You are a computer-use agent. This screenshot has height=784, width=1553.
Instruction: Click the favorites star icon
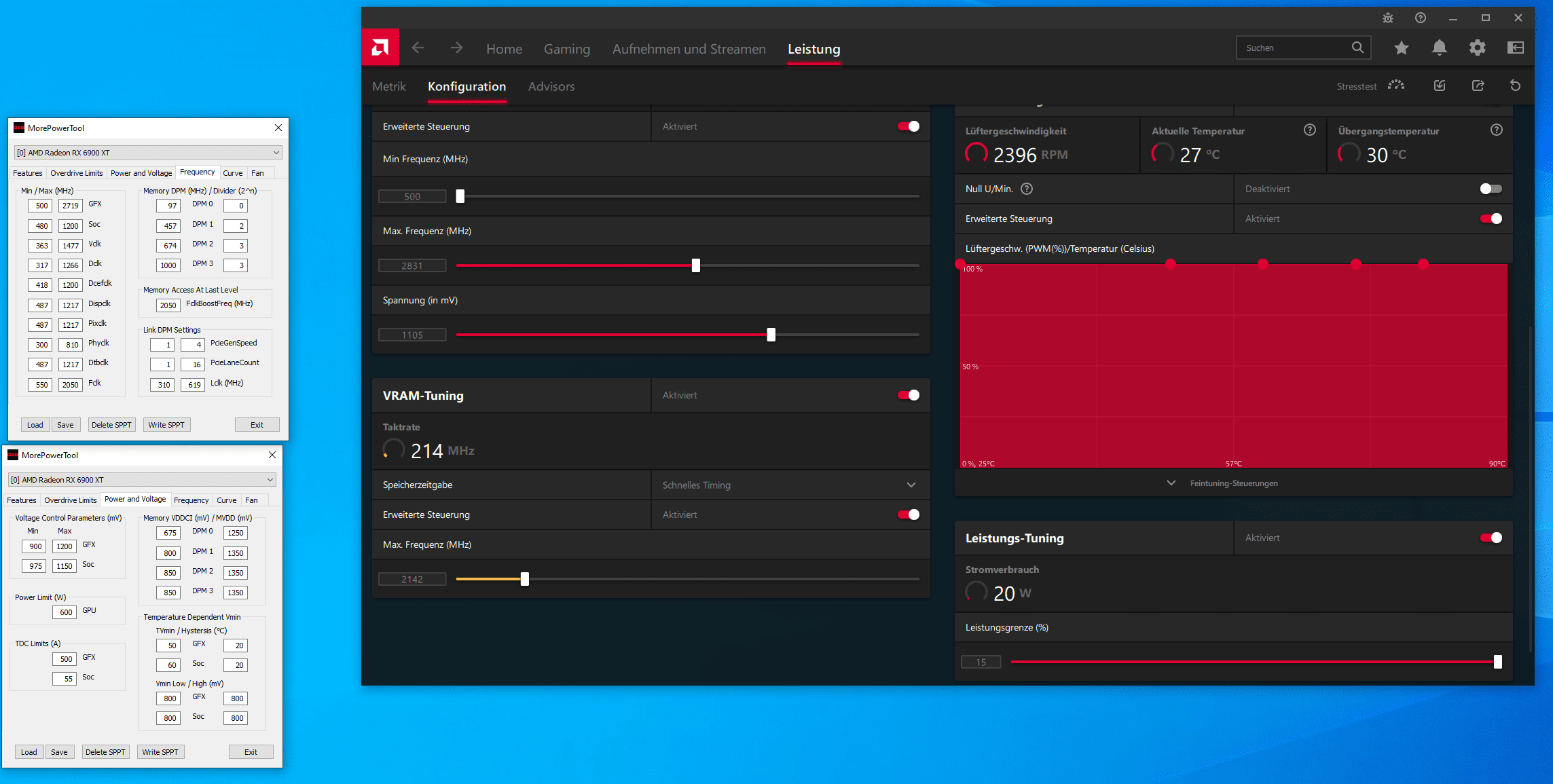(x=1401, y=48)
